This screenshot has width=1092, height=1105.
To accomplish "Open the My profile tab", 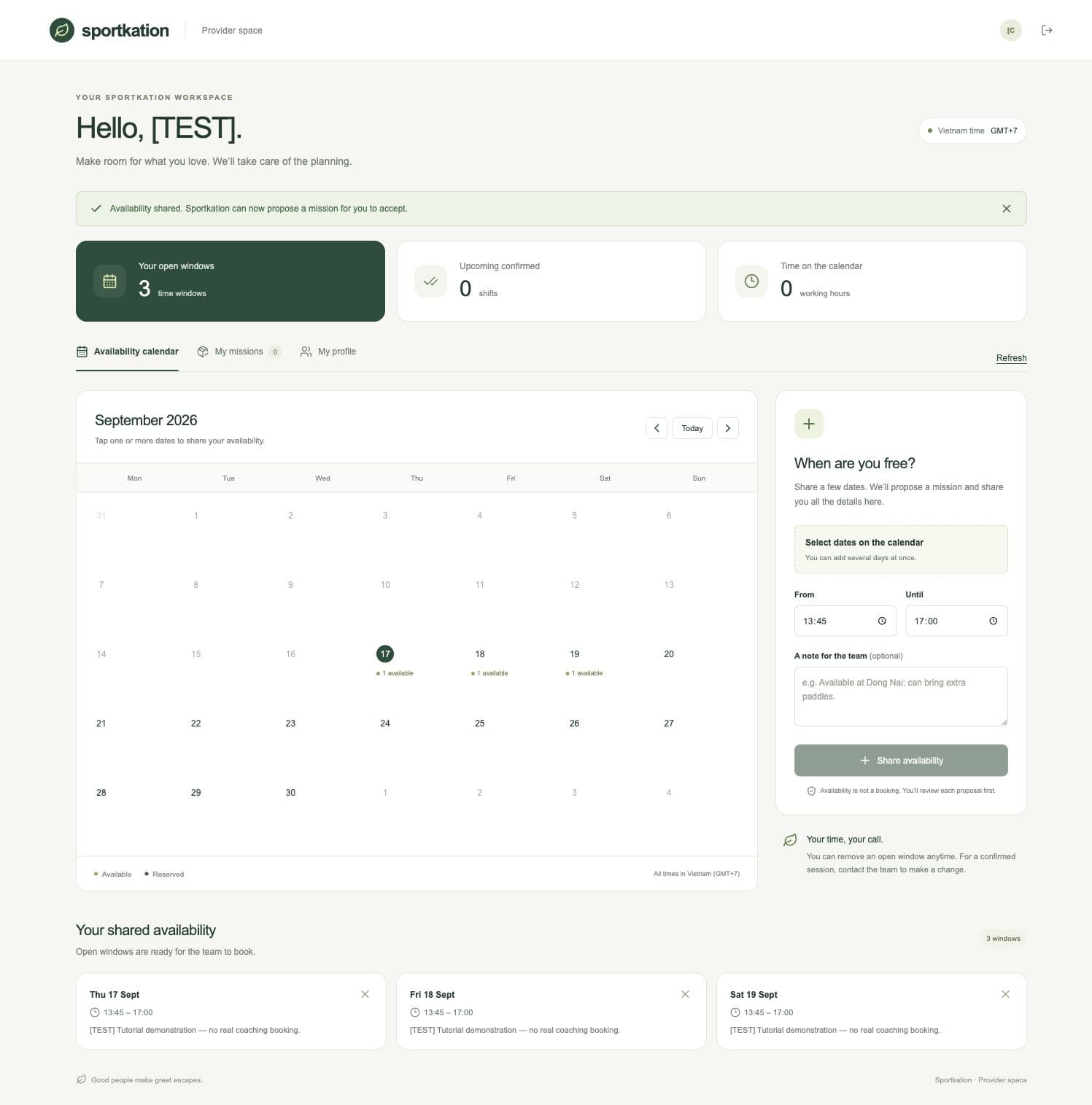I will point(328,352).
